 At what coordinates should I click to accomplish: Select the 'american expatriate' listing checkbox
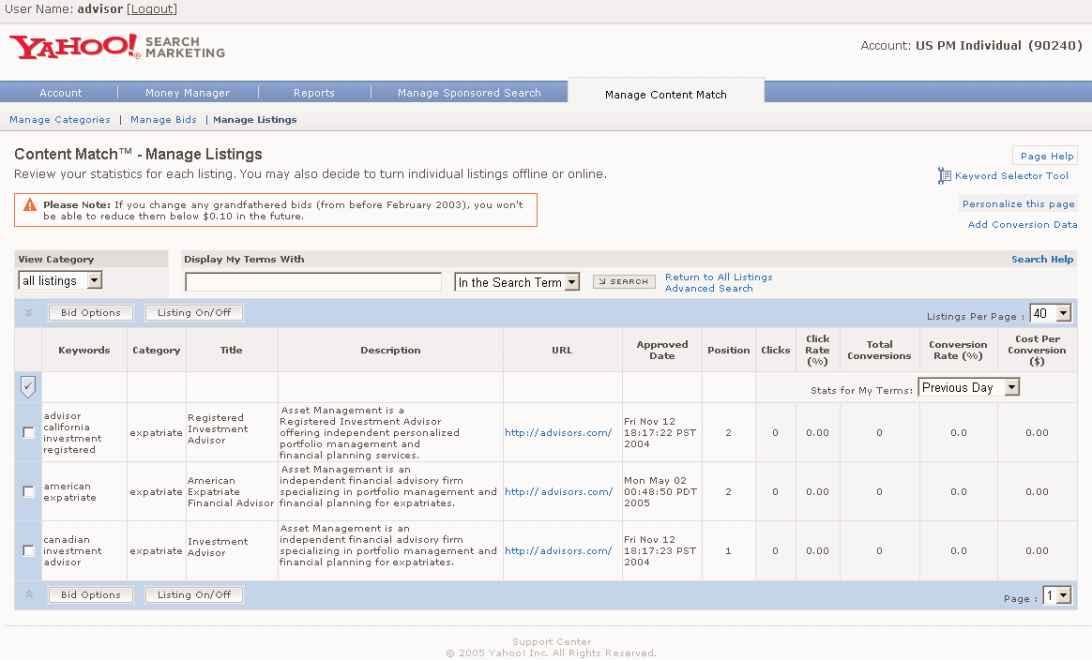(x=28, y=492)
